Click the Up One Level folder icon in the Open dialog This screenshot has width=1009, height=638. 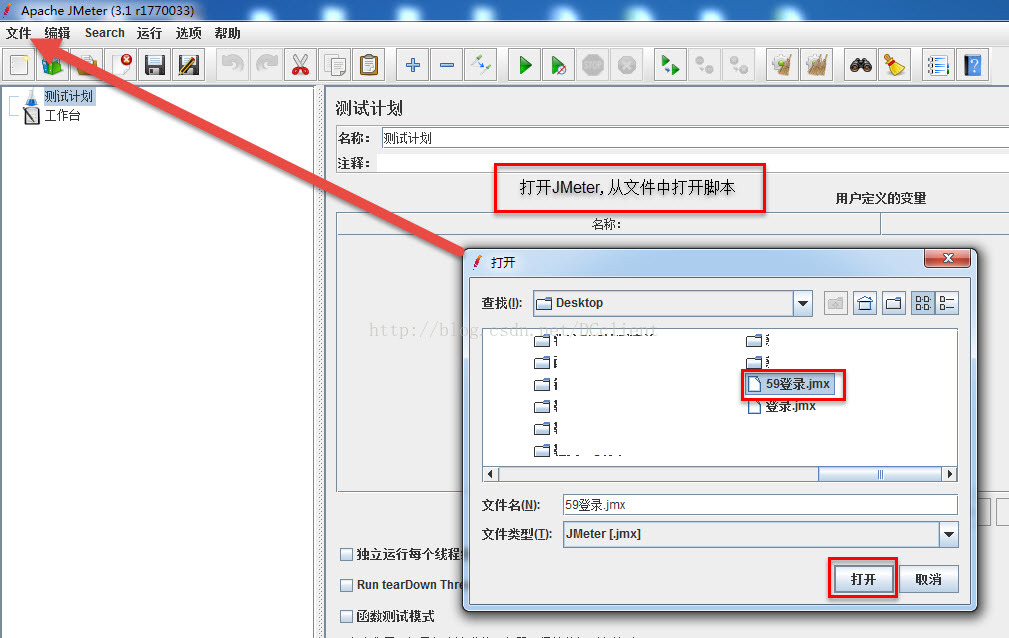(x=835, y=303)
